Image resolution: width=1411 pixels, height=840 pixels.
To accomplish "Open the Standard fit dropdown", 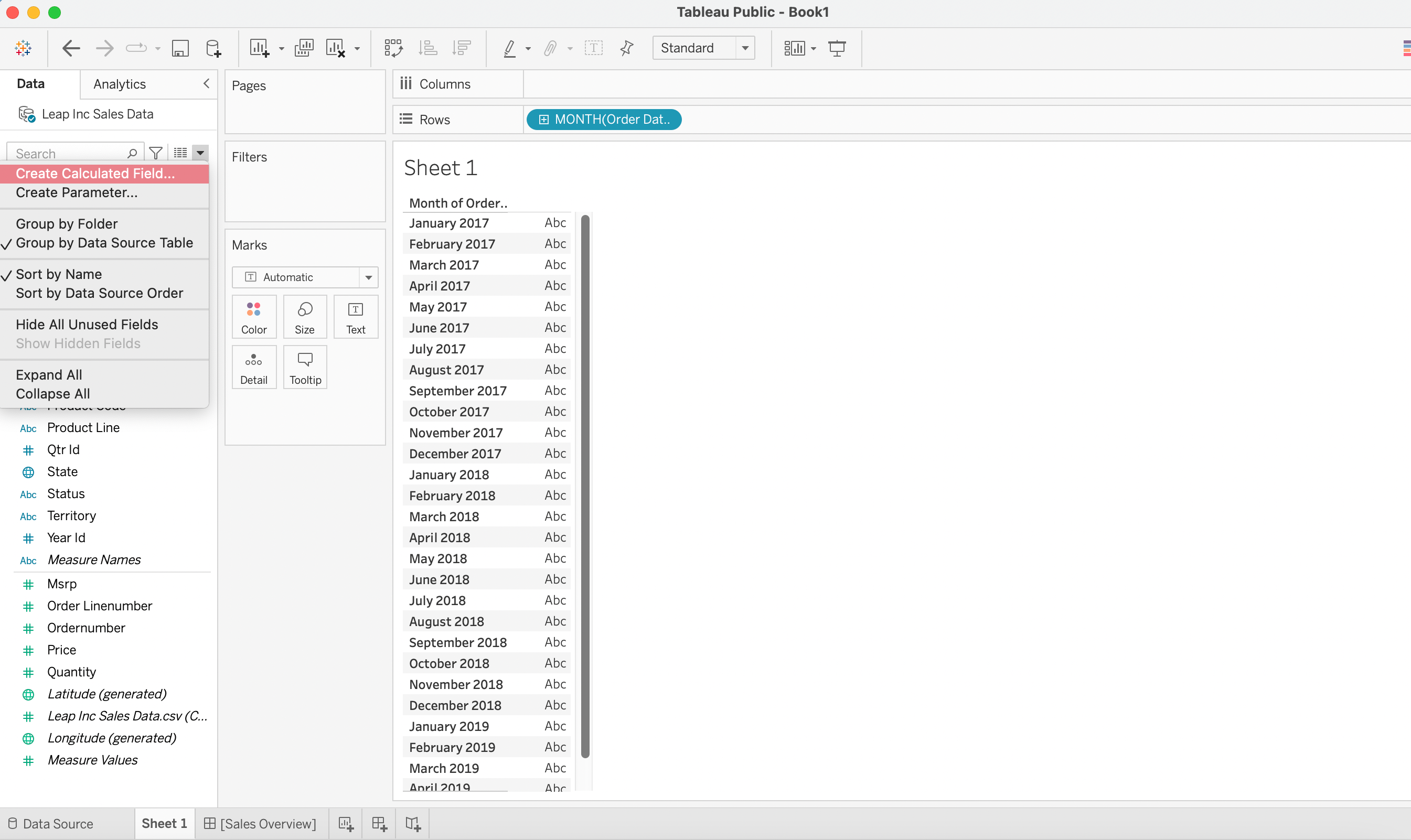I will click(745, 48).
